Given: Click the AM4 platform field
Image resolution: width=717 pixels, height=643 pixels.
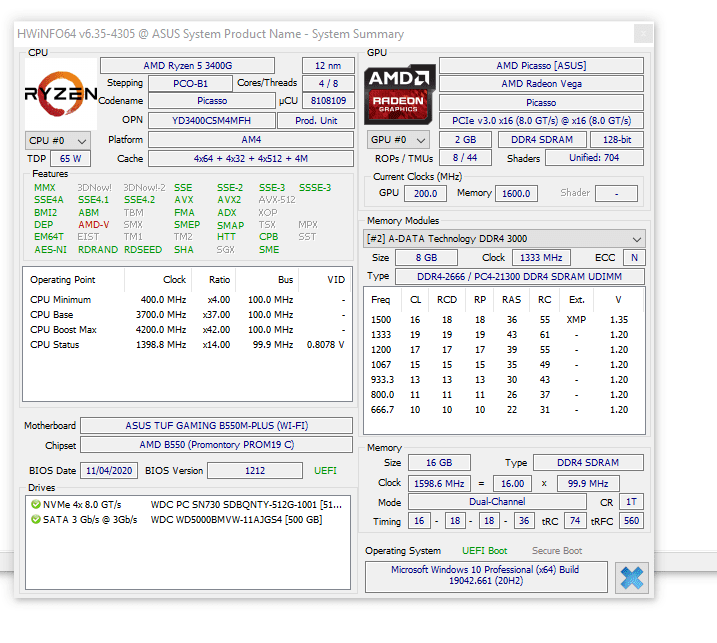Looking at the screenshot, I should click(251, 139).
